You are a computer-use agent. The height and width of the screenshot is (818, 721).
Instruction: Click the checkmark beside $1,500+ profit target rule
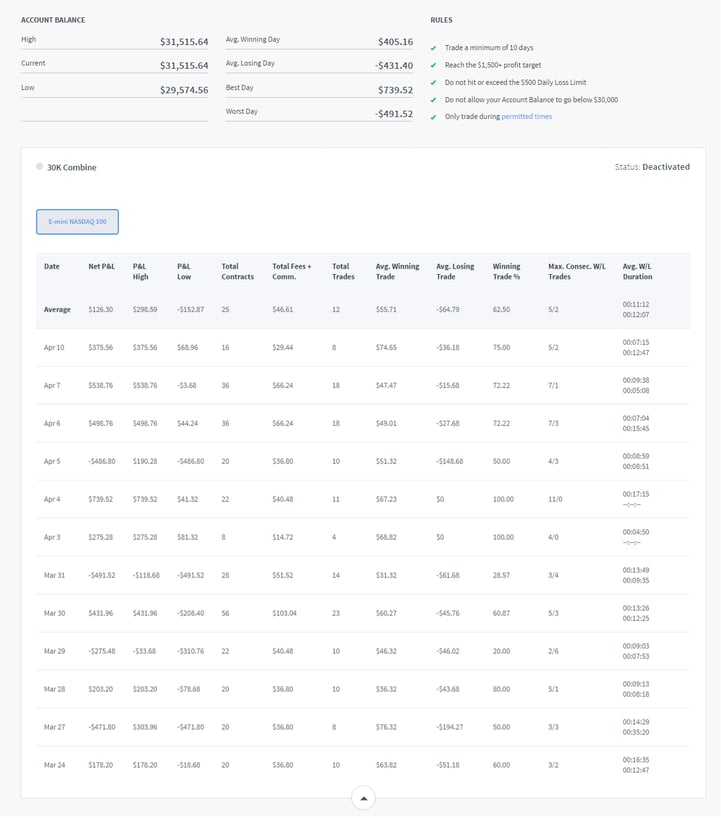pyautogui.click(x=433, y=65)
